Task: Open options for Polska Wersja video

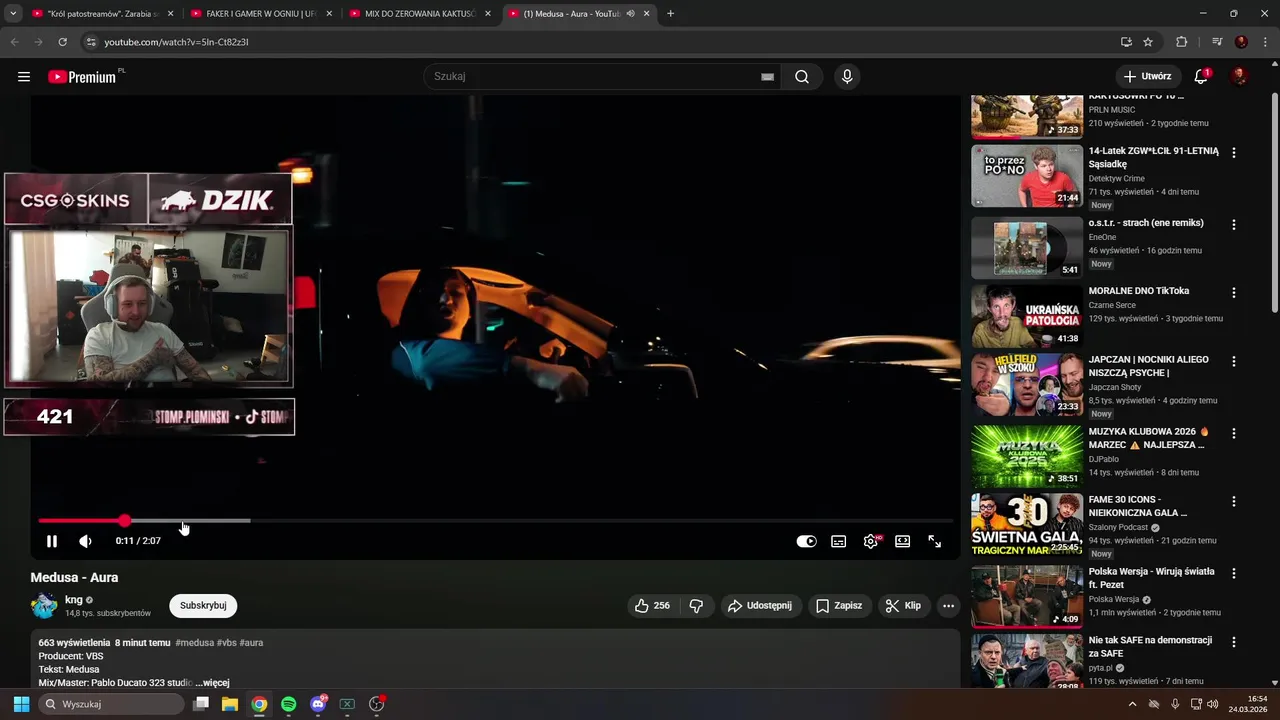Action: pos(1234,574)
